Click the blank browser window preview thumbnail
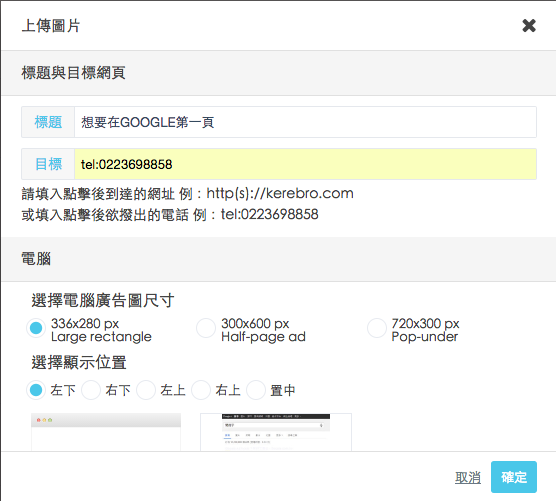Viewport: 556px width, 501px height. tap(106, 432)
